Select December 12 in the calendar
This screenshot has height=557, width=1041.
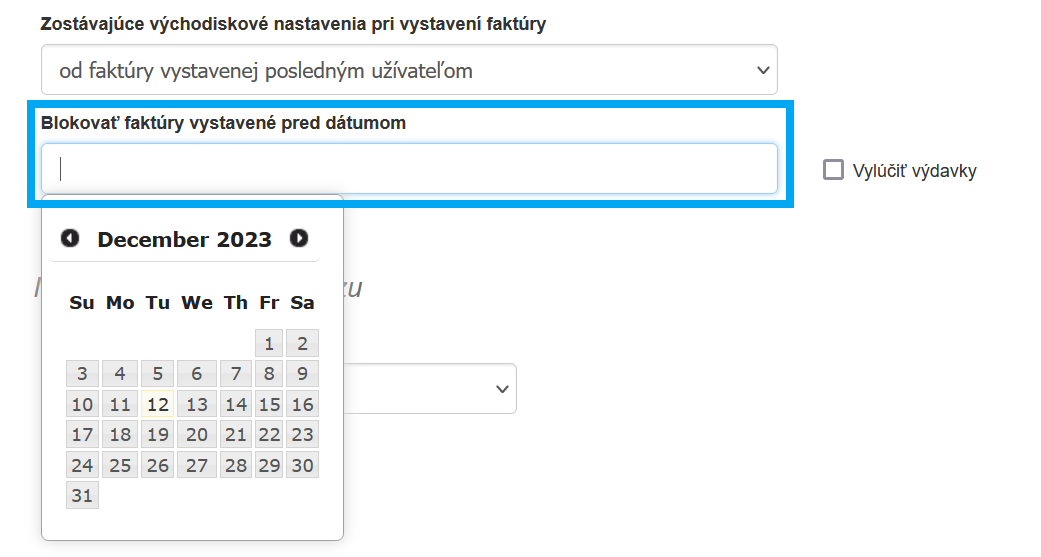pos(157,404)
